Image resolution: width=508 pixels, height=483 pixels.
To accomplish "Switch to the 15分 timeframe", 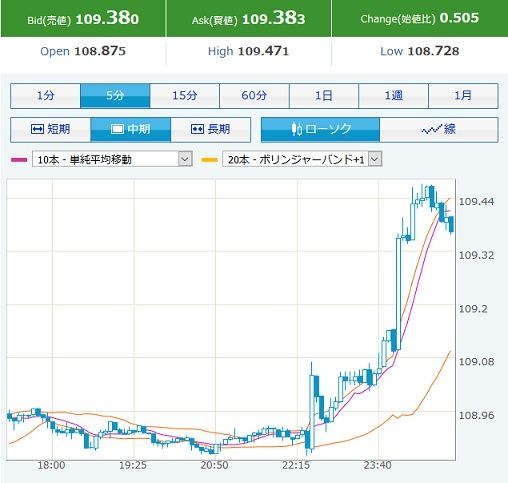I will tap(185, 96).
